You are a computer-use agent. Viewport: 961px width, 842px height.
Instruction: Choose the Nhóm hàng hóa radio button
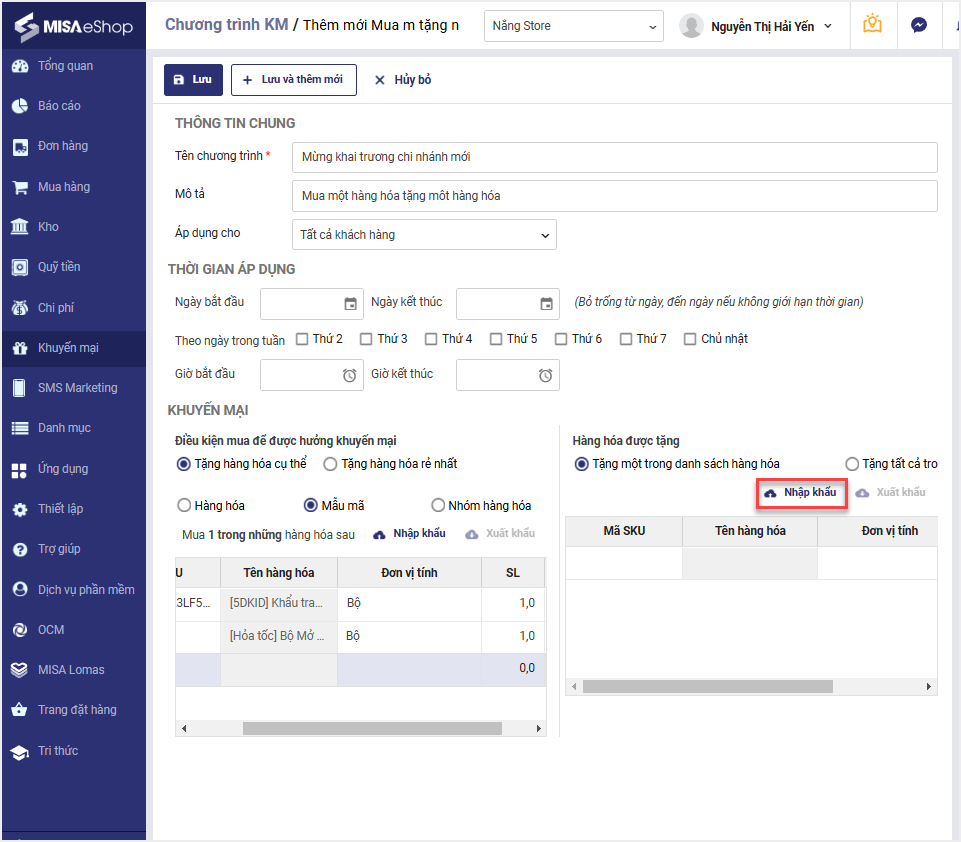(x=438, y=505)
